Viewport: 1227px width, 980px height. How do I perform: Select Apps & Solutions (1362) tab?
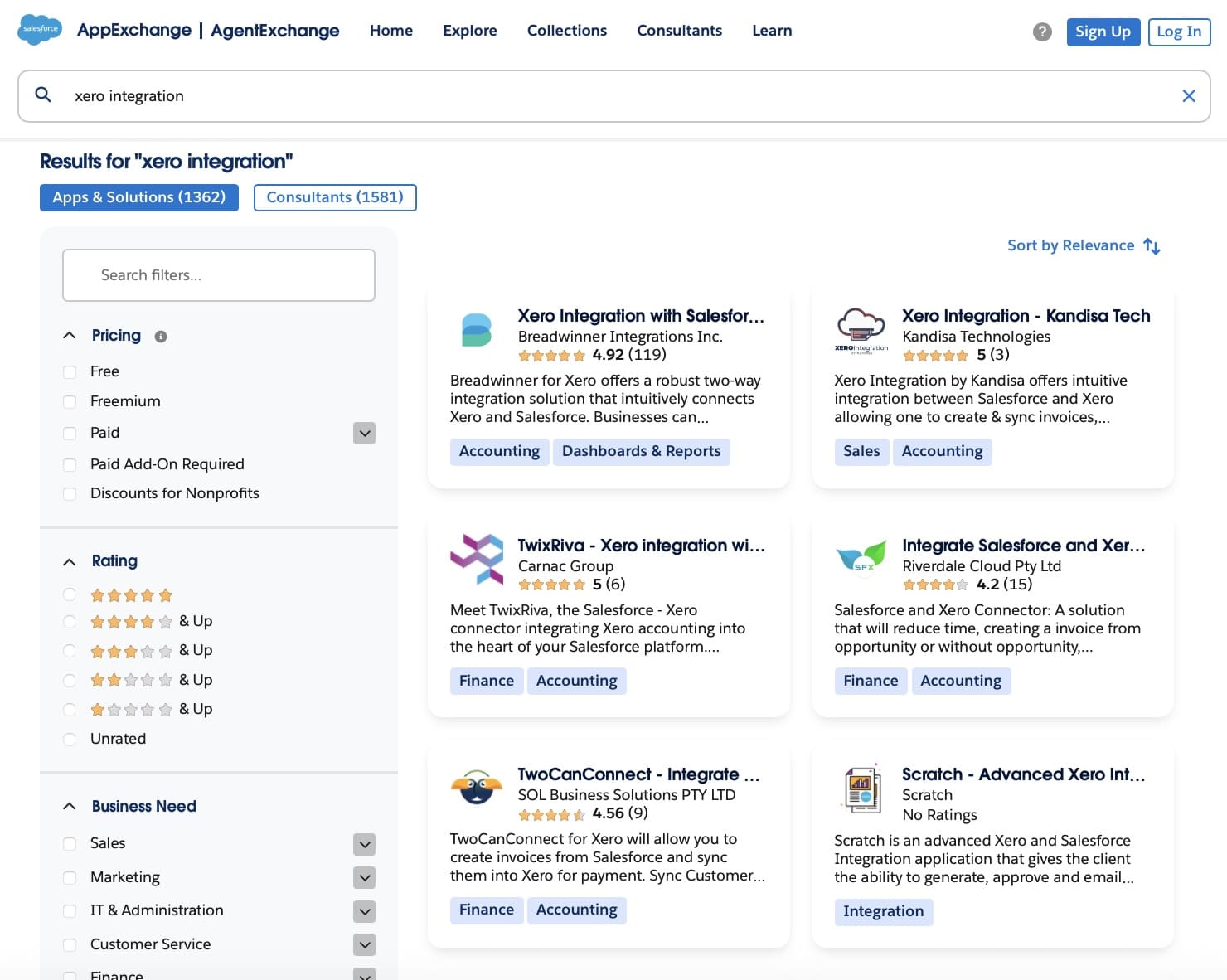click(x=139, y=197)
